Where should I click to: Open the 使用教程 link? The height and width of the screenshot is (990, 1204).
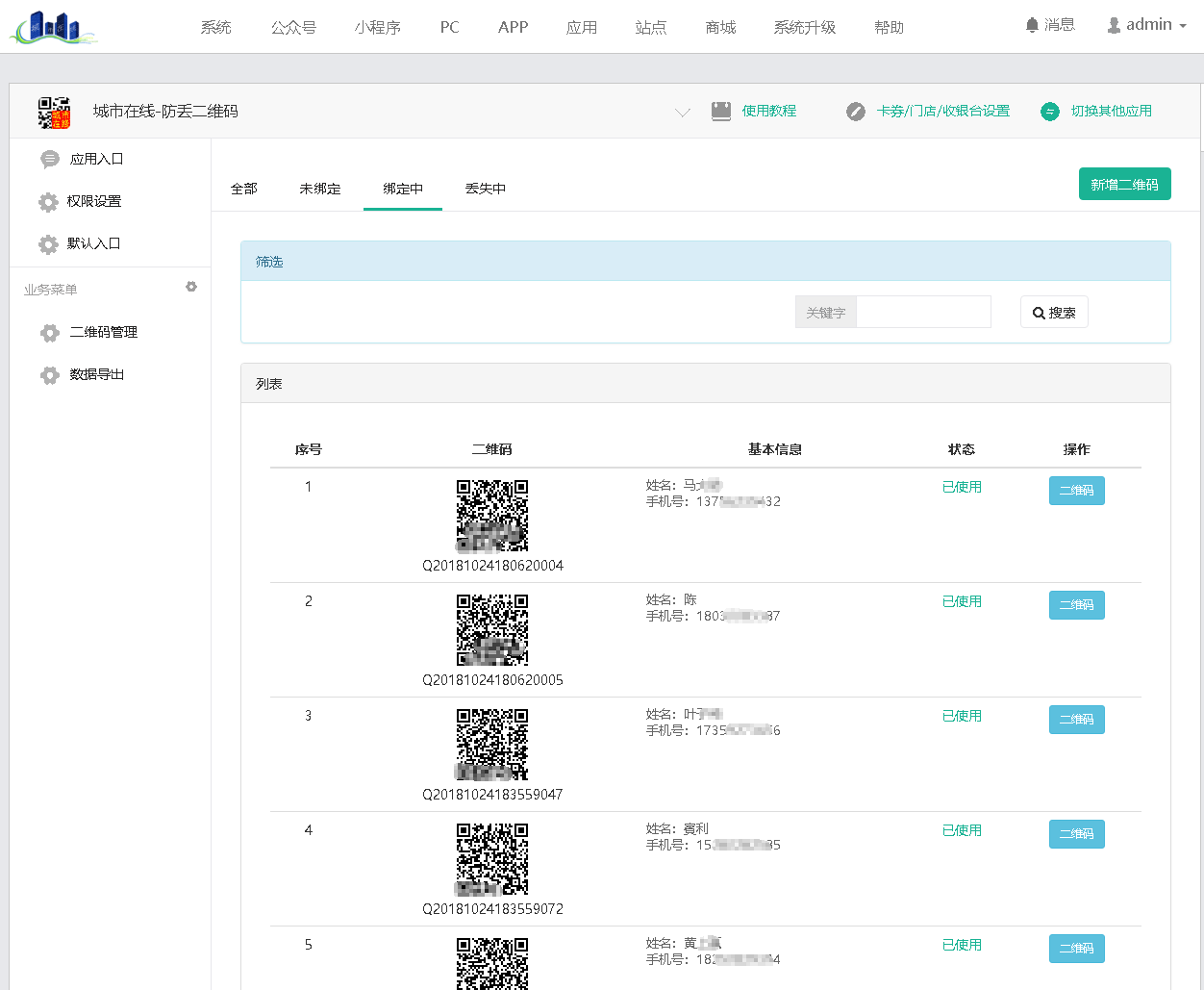point(769,111)
